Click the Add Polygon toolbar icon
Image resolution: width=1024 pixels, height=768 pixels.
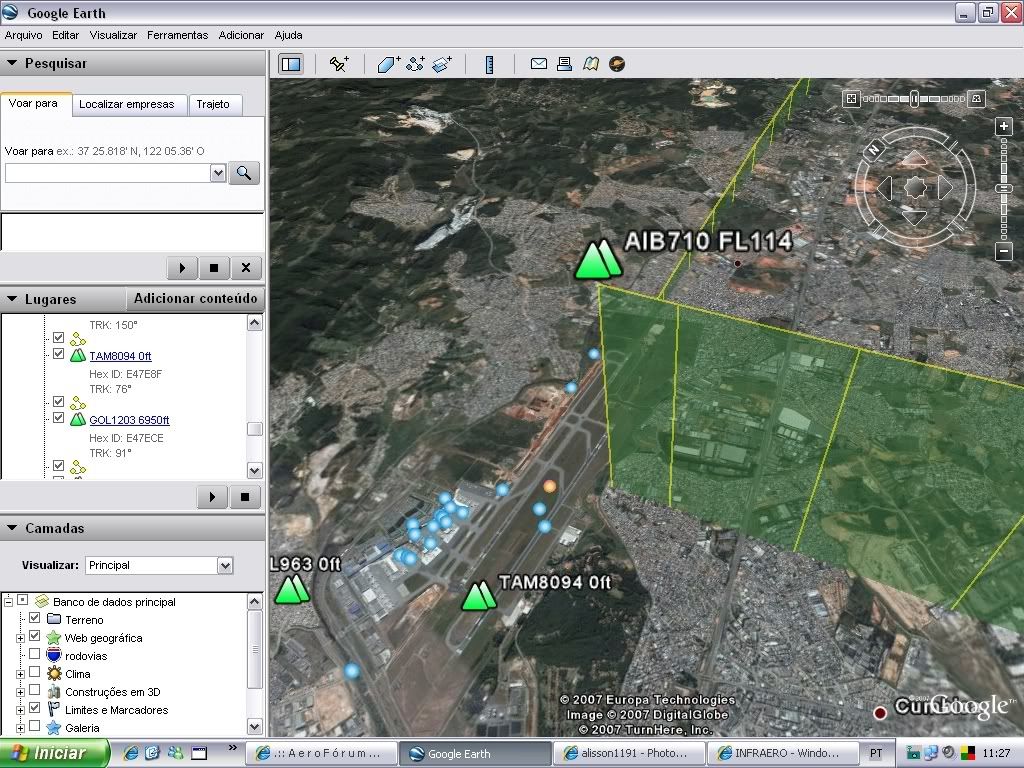(x=389, y=64)
